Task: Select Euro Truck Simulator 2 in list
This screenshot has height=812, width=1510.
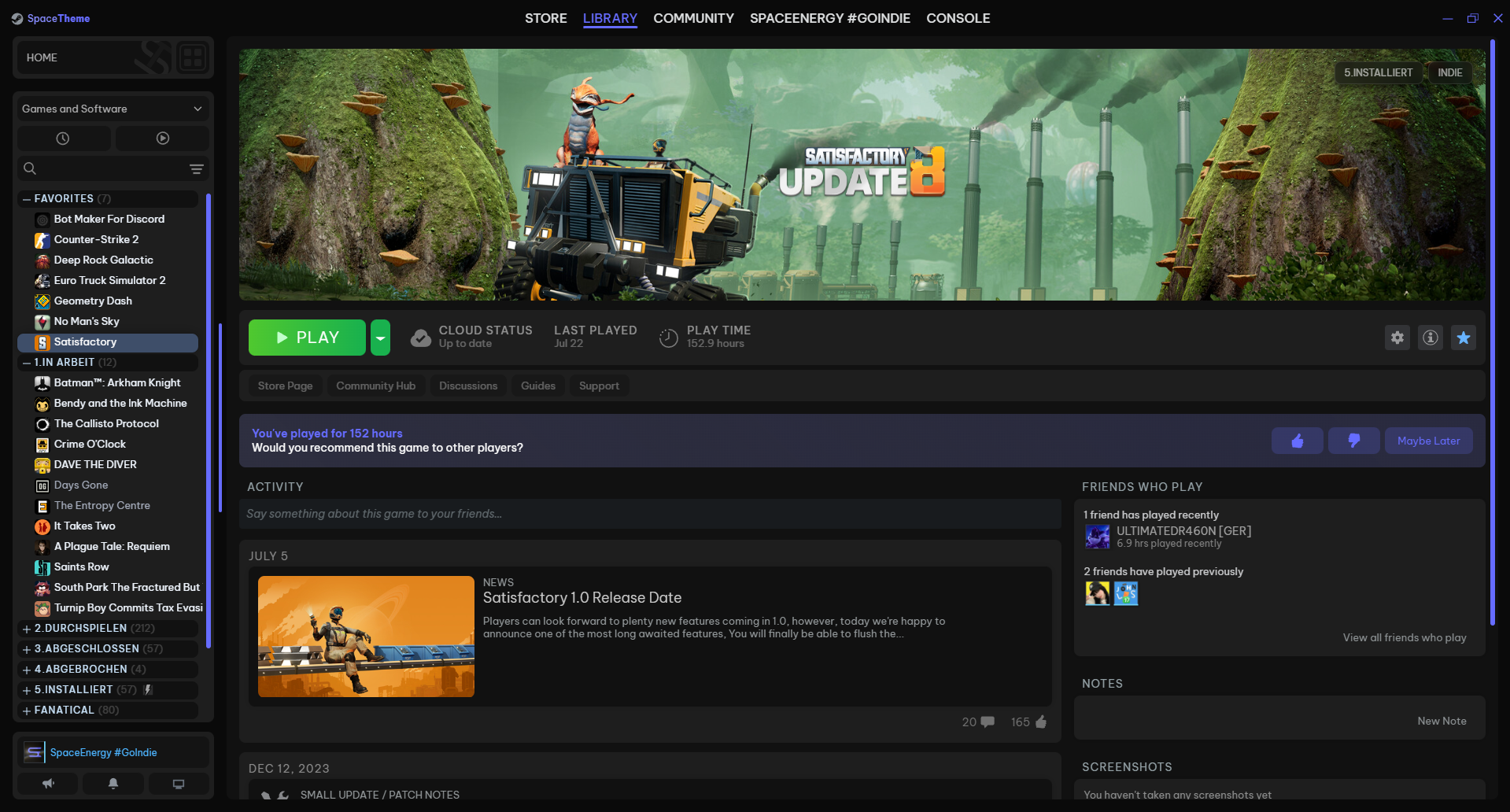Action: pyautogui.click(x=108, y=281)
